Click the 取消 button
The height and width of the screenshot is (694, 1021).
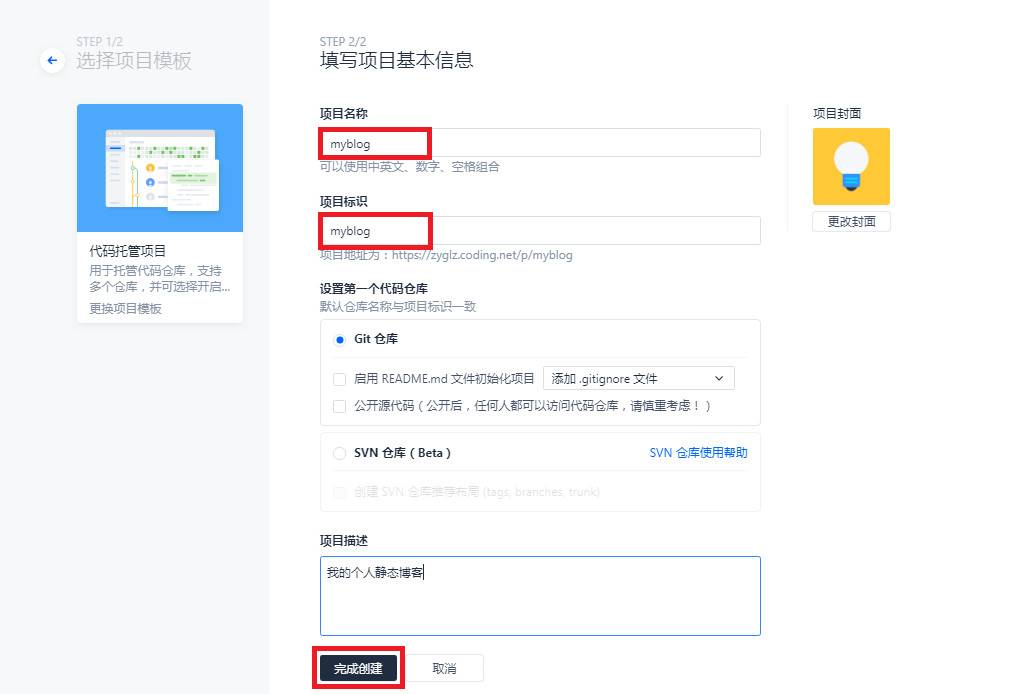[x=445, y=668]
